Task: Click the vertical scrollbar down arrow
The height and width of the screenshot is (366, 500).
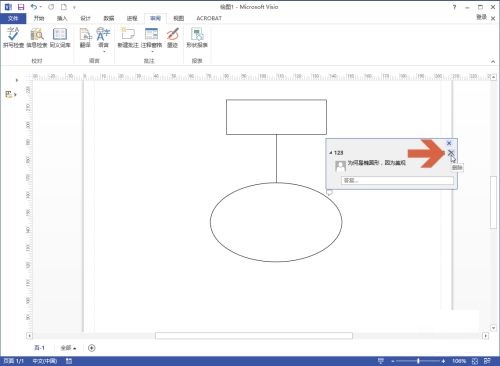Action: [x=493, y=328]
